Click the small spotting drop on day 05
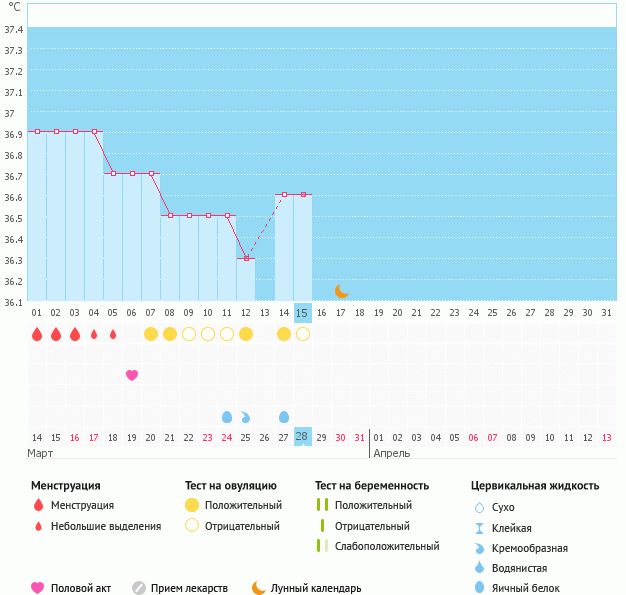 [x=113, y=334]
